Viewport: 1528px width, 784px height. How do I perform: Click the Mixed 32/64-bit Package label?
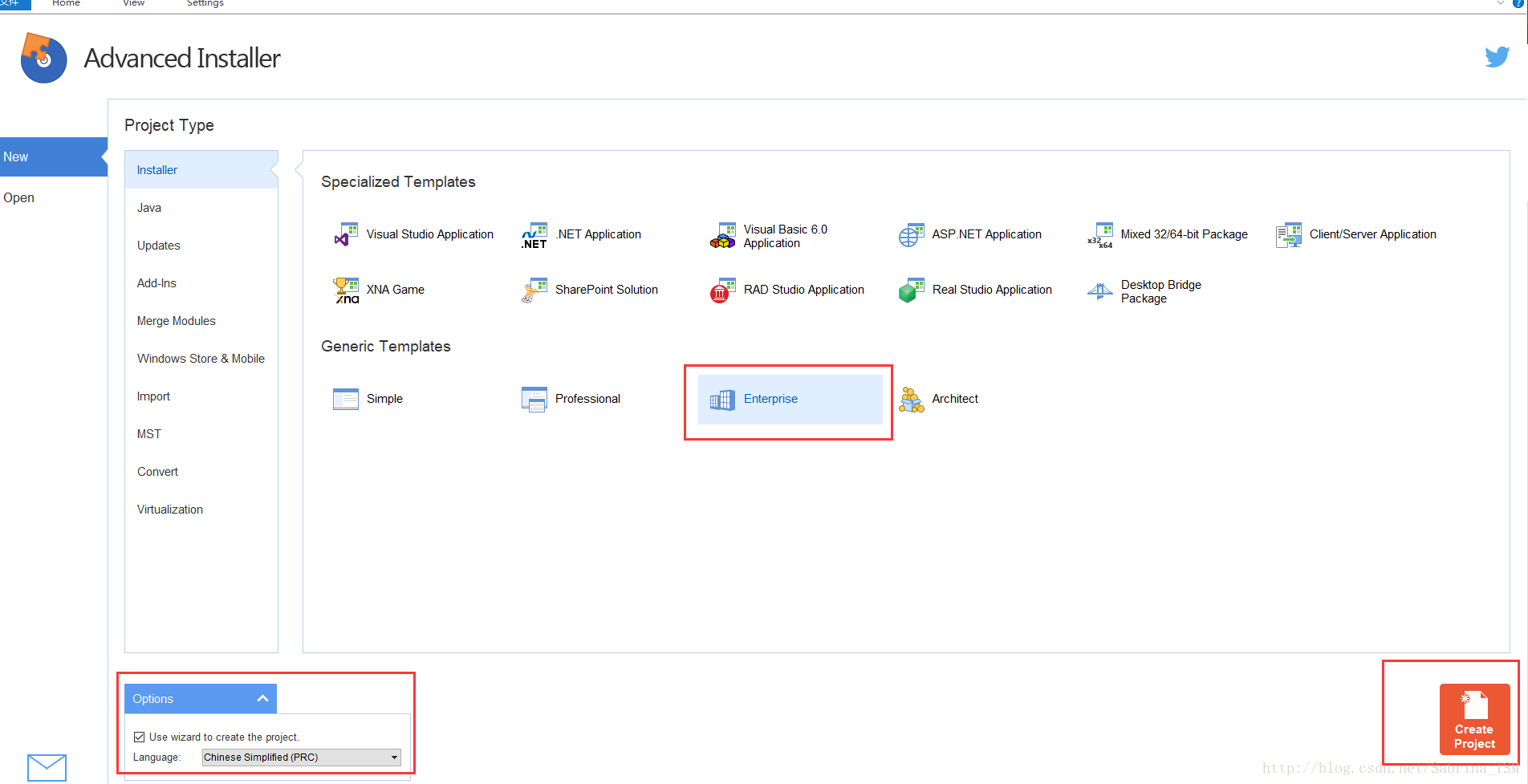point(1185,234)
